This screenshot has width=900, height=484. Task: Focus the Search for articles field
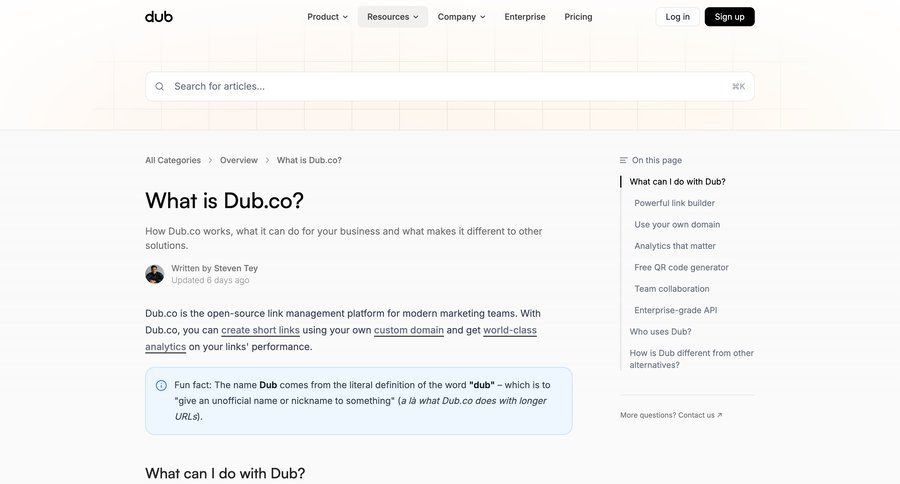click(x=450, y=87)
